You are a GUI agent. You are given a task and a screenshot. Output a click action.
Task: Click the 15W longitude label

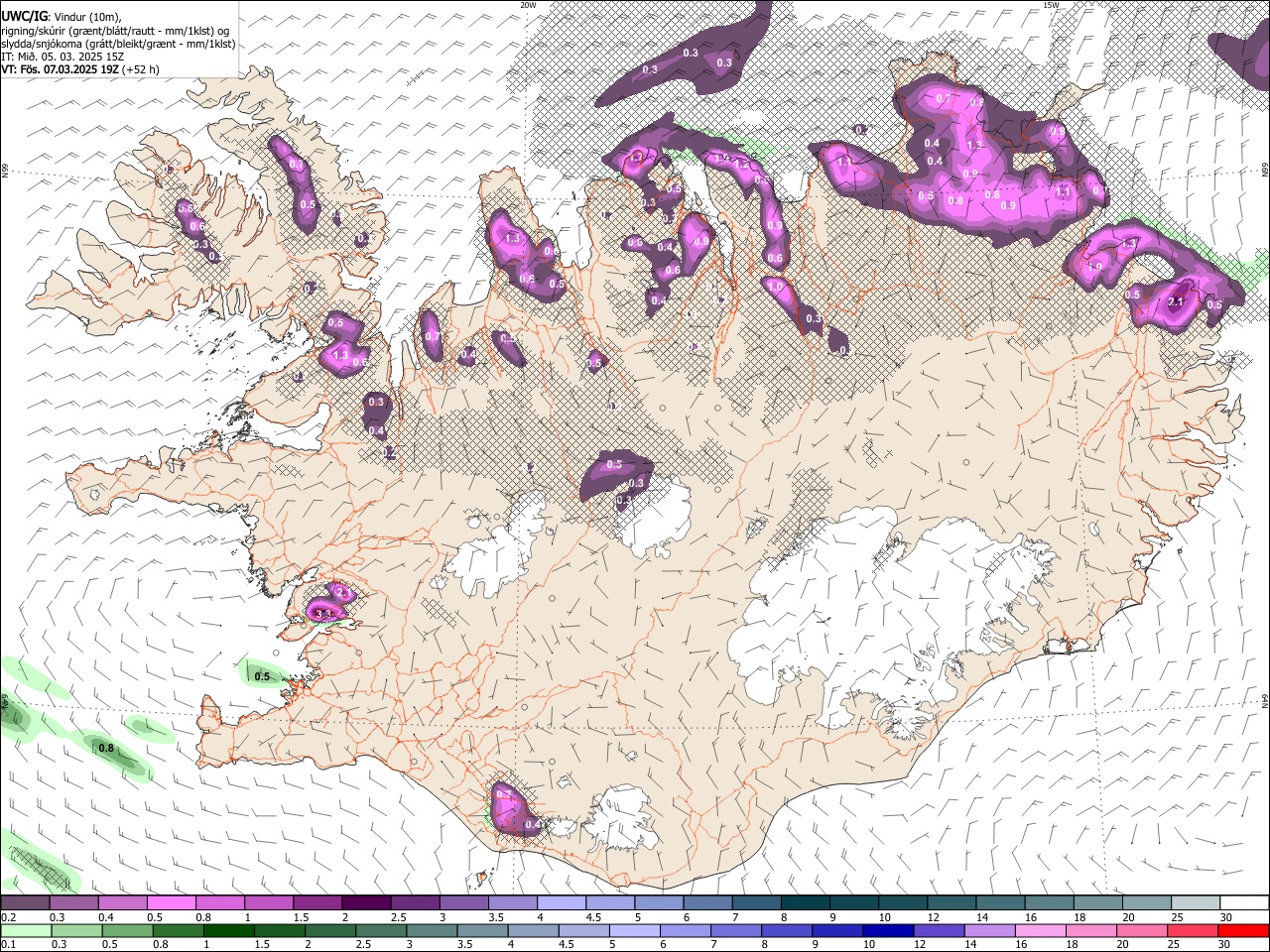[x=1051, y=5]
